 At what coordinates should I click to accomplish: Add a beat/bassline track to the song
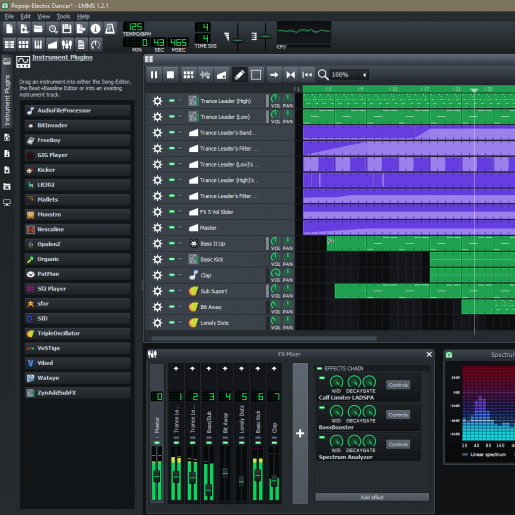pyautogui.click(x=189, y=75)
